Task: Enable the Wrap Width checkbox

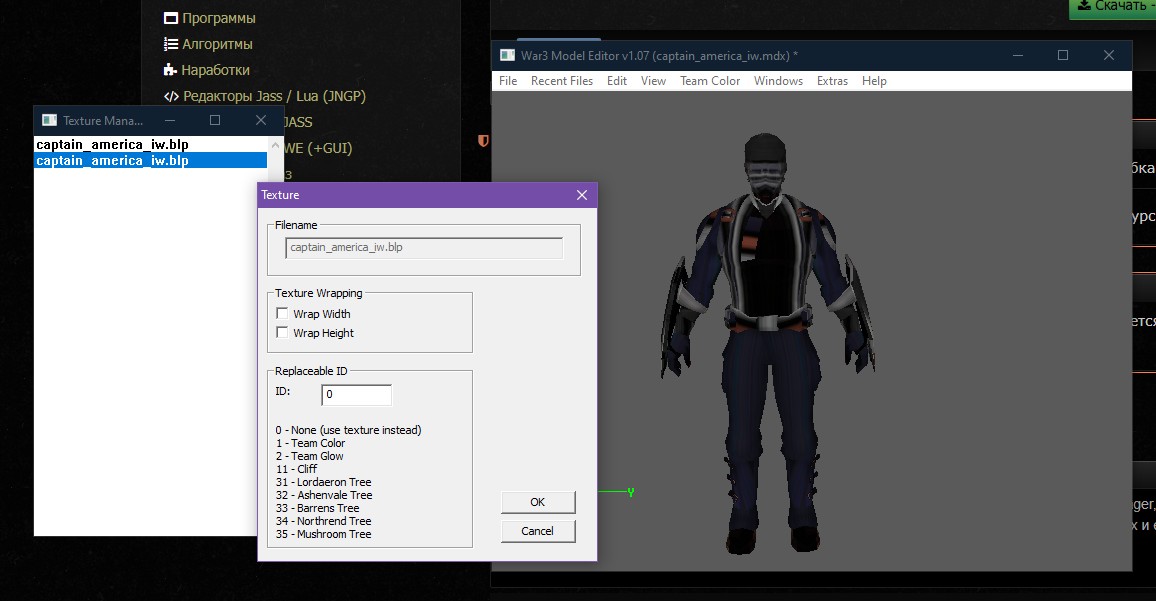Action: point(282,313)
